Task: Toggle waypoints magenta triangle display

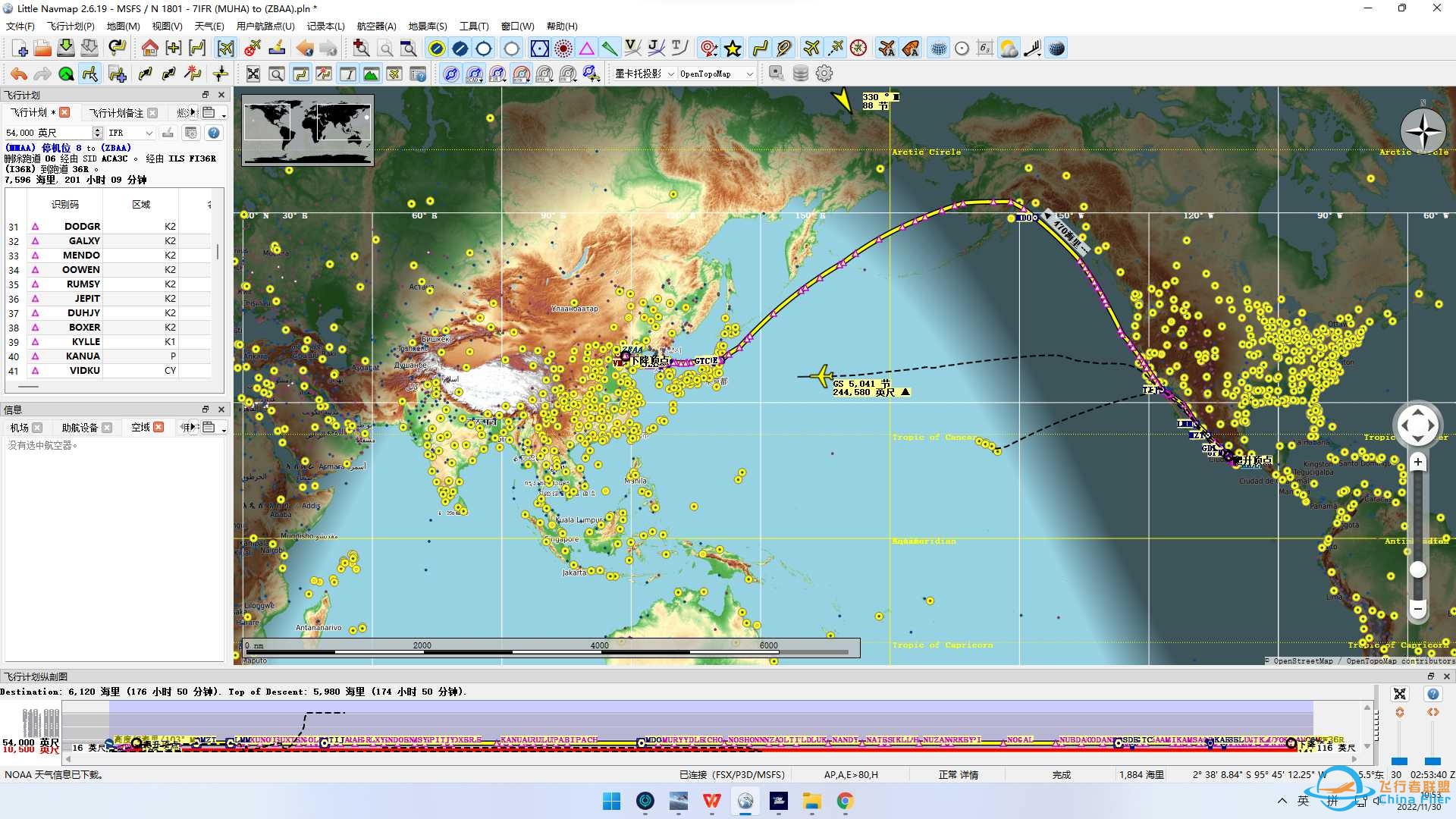Action: coord(586,49)
